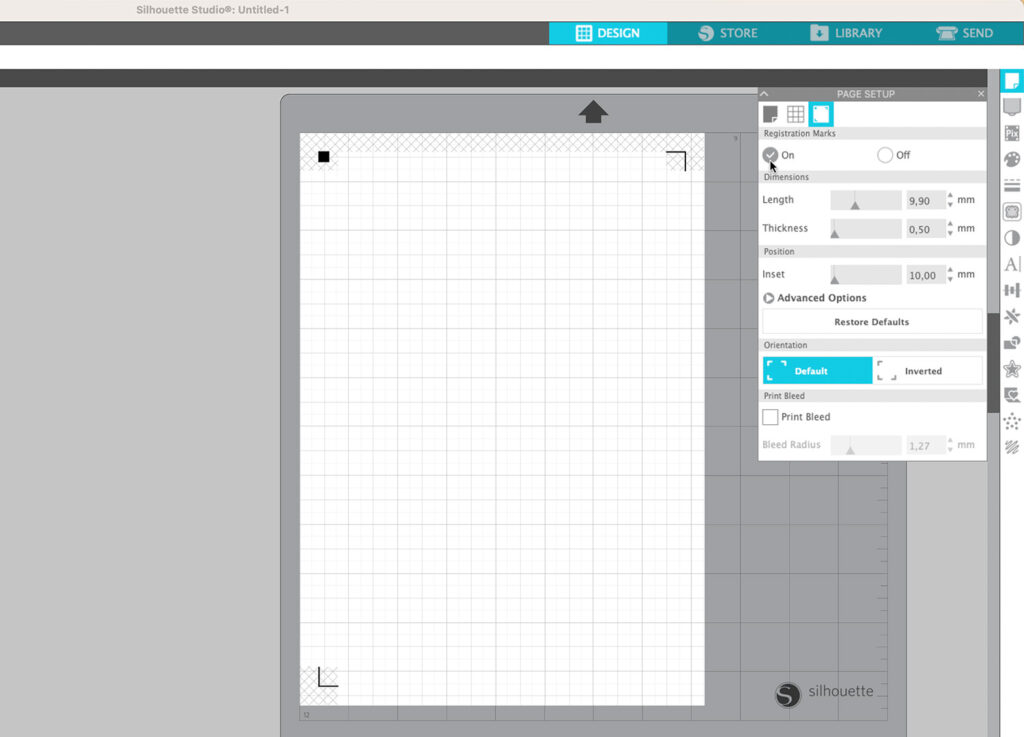
Task: Enable the Print Bleed checkbox
Action: pos(770,417)
